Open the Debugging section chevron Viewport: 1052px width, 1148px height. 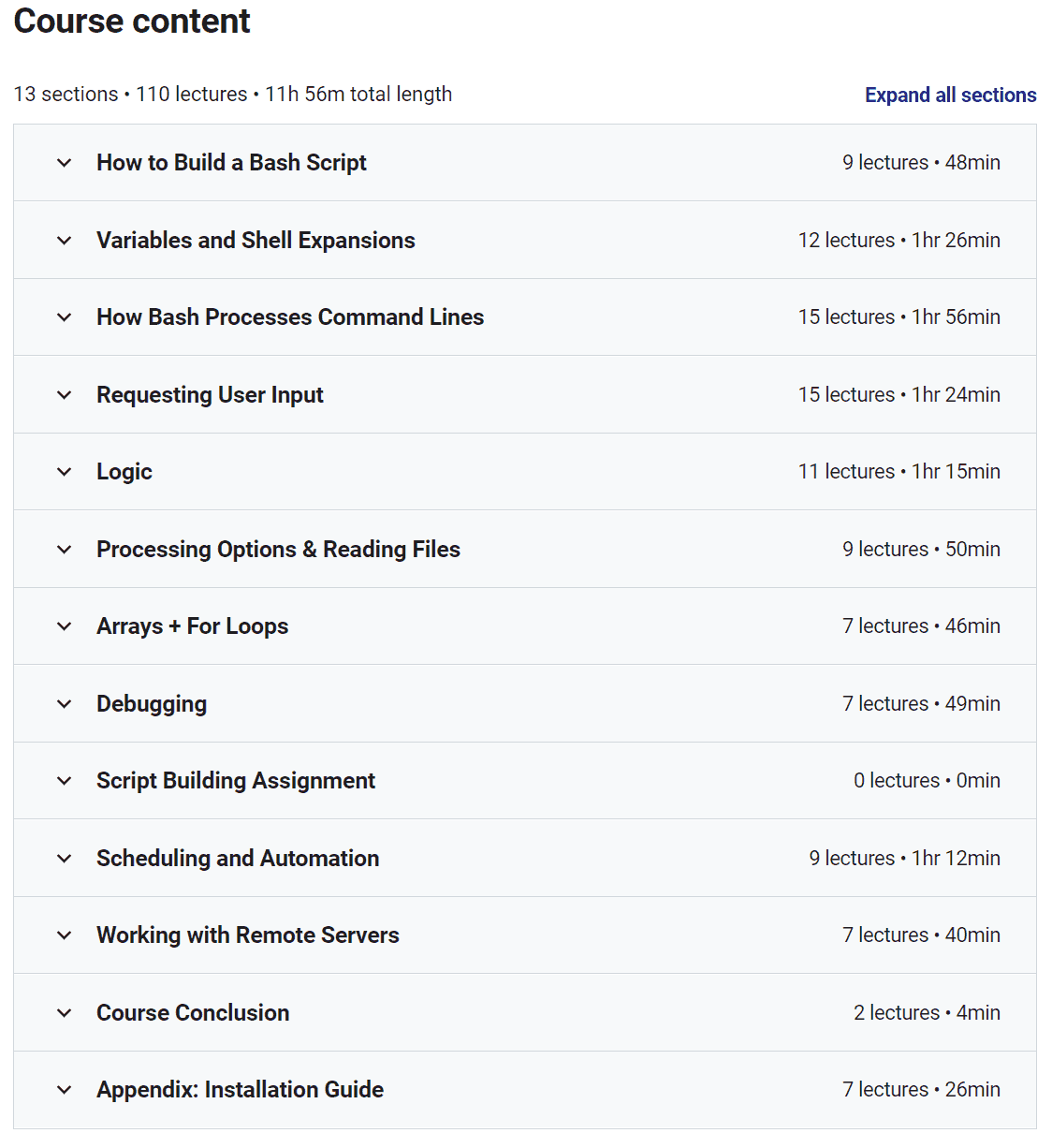click(64, 704)
